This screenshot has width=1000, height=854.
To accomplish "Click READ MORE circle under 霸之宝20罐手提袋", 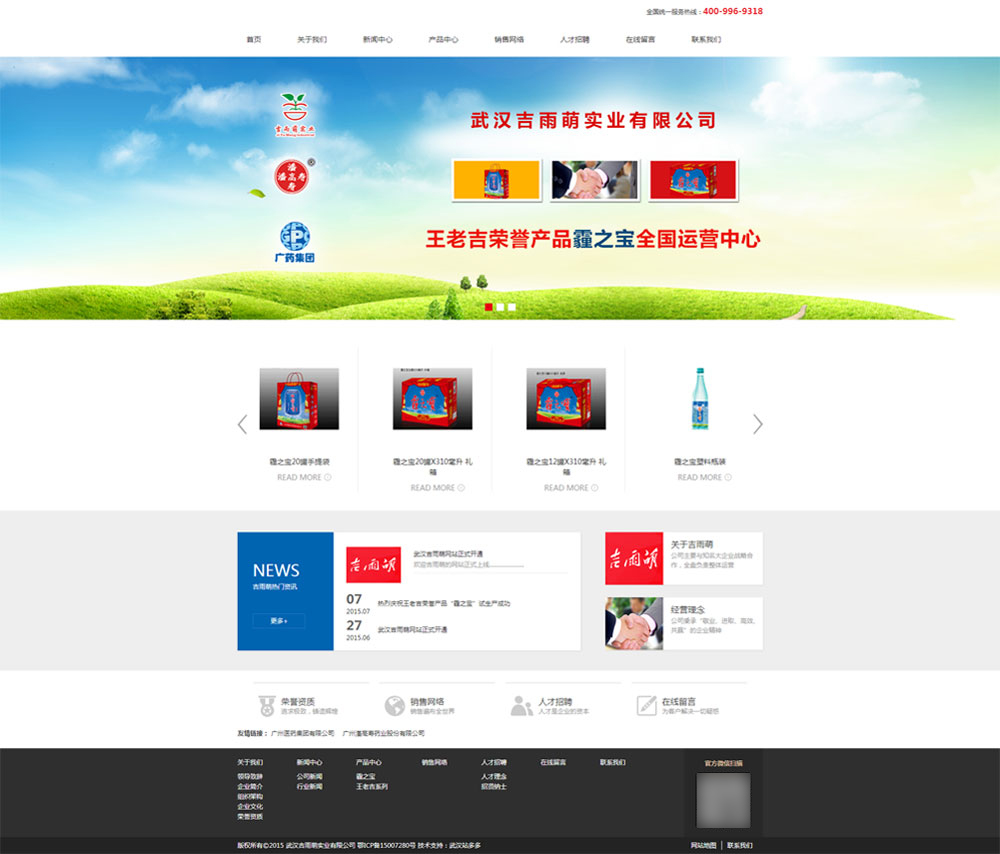I will pyautogui.click(x=328, y=477).
